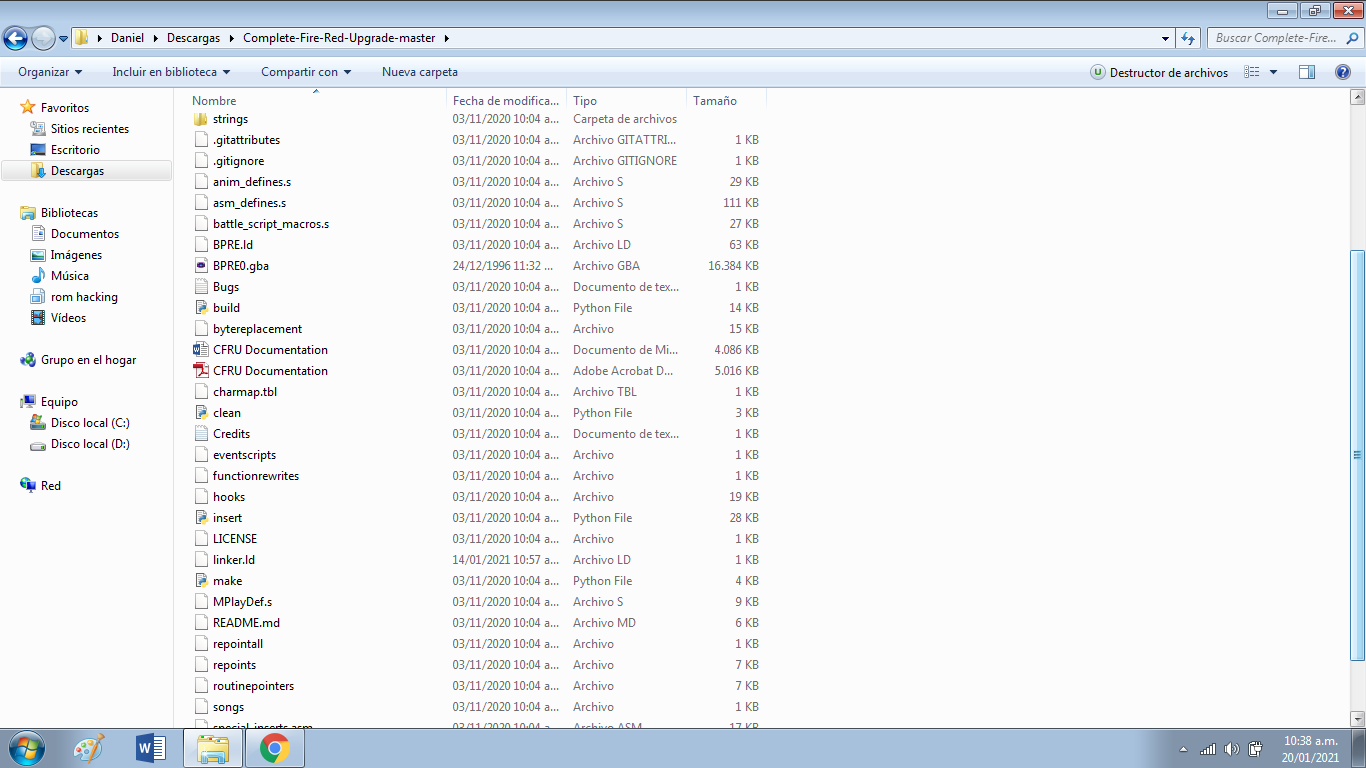Launch Microsoft Word from the taskbar
The height and width of the screenshot is (768, 1366).
tap(151, 748)
